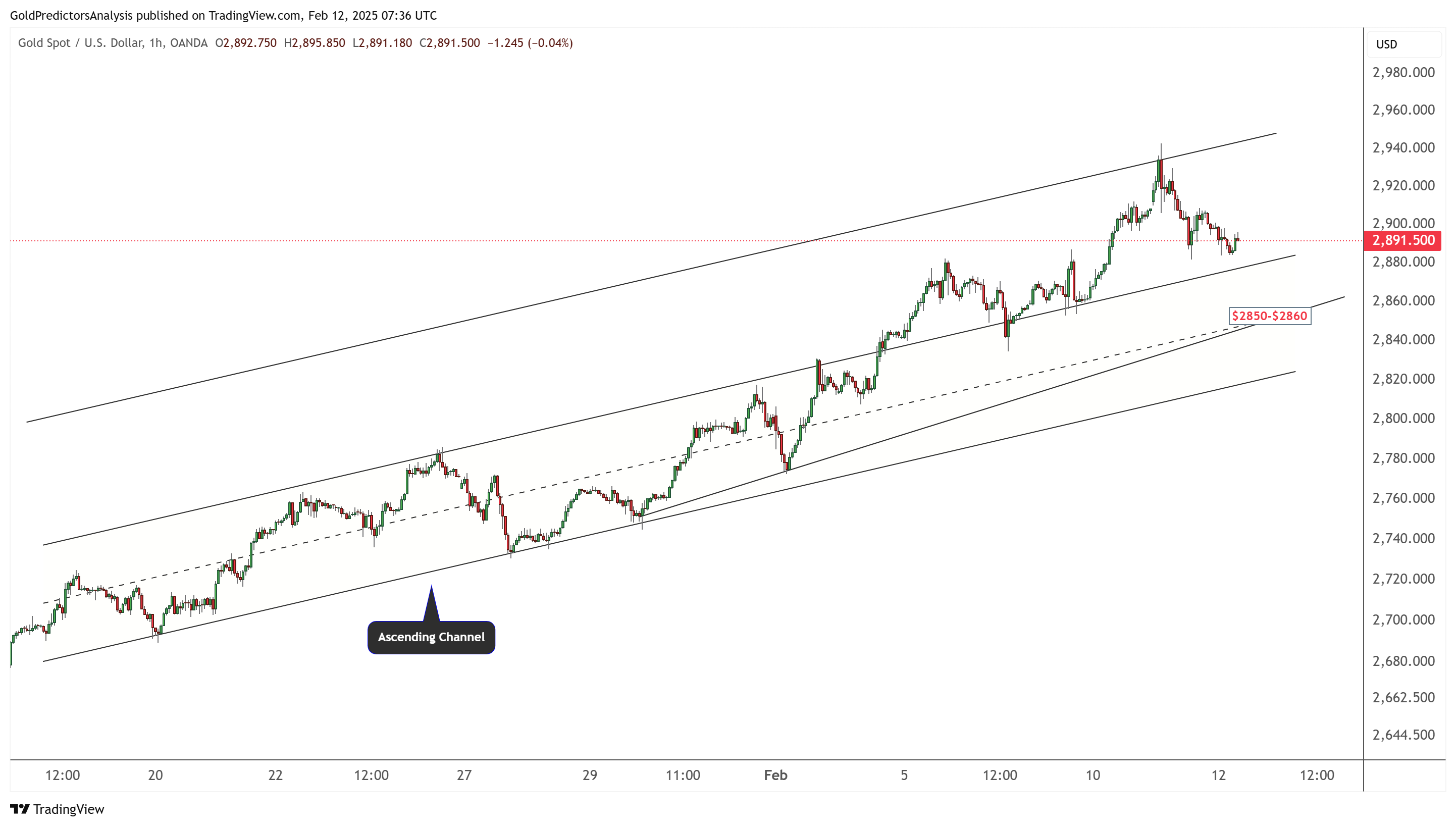Click the OANDA source label

click(x=188, y=43)
